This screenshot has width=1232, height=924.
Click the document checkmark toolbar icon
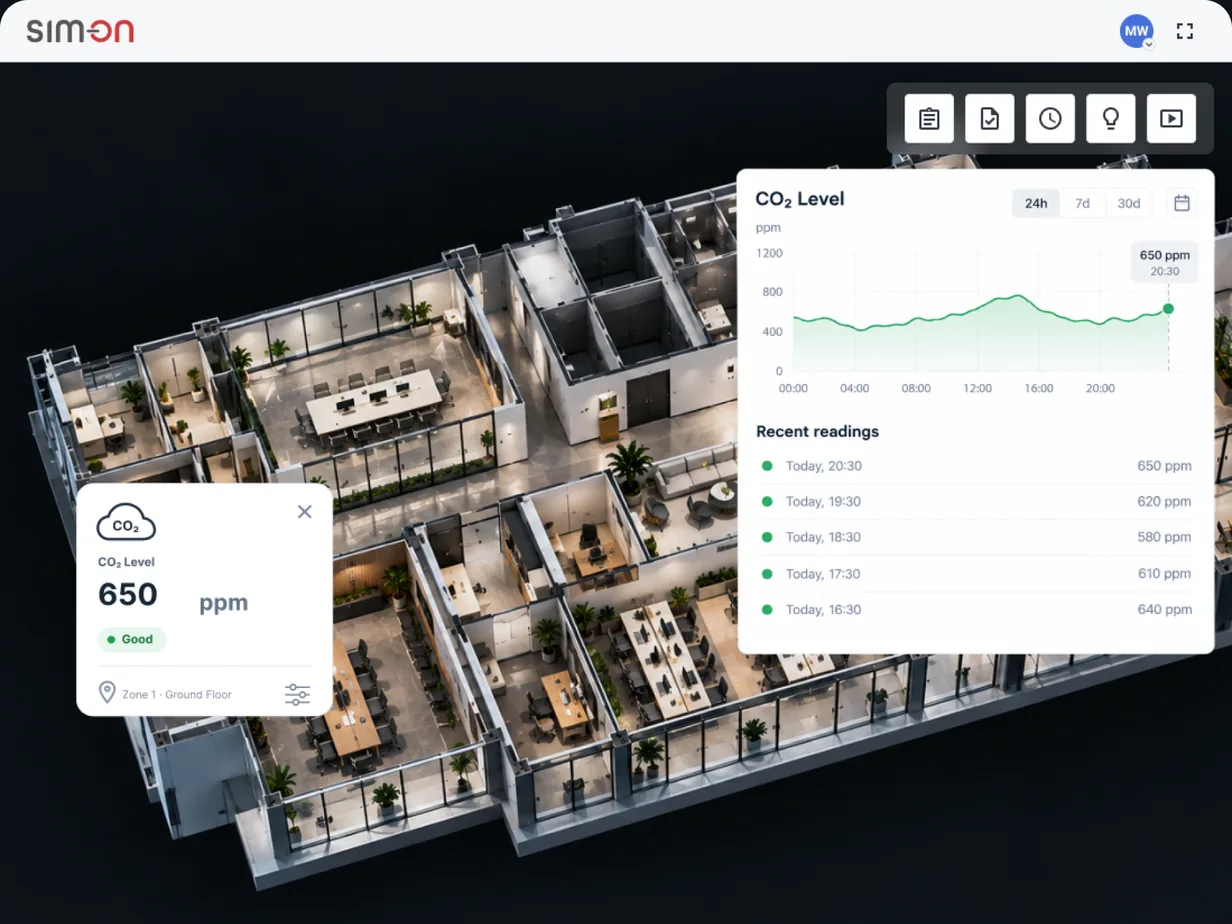[x=990, y=119]
